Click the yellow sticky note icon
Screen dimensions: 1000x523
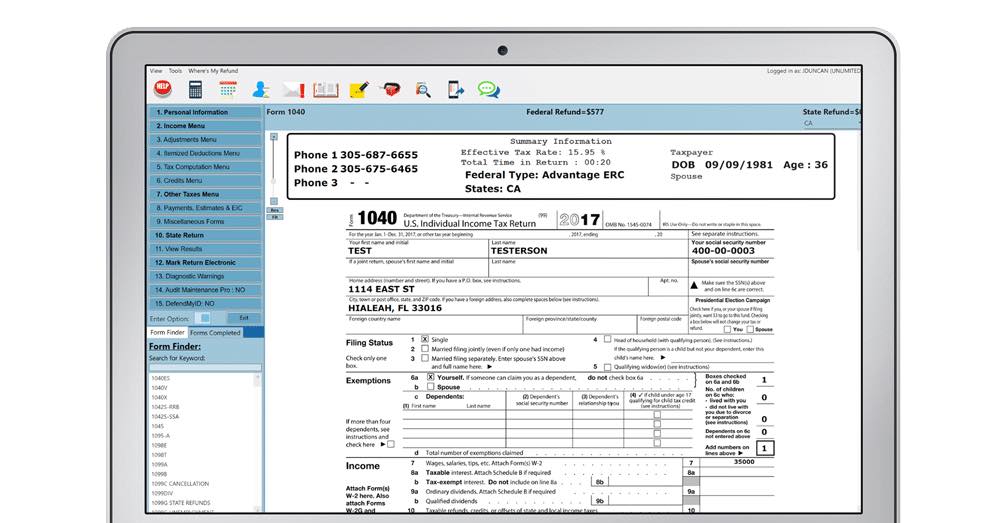coord(359,89)
